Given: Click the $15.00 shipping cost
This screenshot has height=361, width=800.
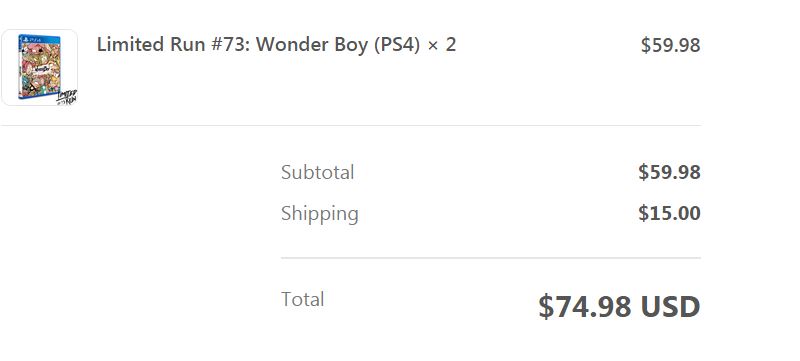Looking at the screenshot, I should pos(669,213).
